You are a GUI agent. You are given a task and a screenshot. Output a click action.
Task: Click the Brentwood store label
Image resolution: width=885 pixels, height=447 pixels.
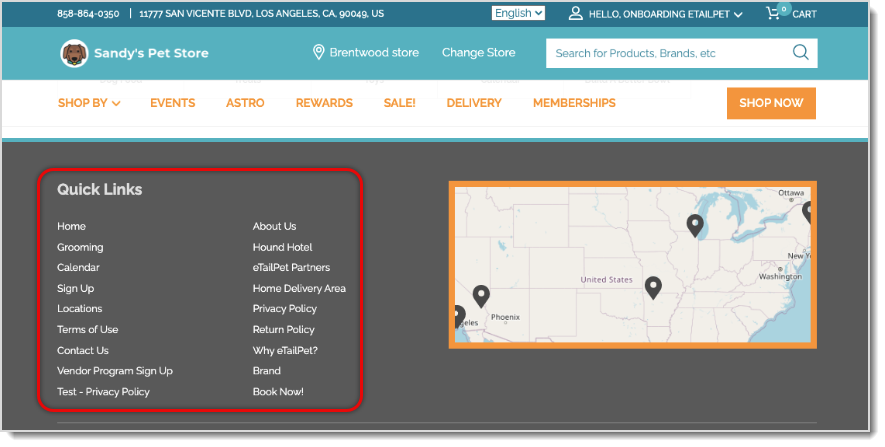(x=374, y=52)
